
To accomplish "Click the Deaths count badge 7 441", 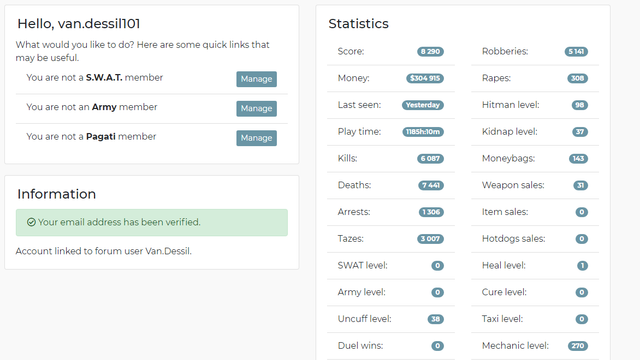I will 431,185.
